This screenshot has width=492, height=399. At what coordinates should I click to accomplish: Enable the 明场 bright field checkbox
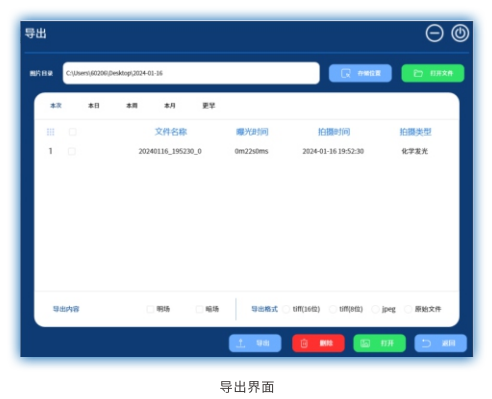150,309
